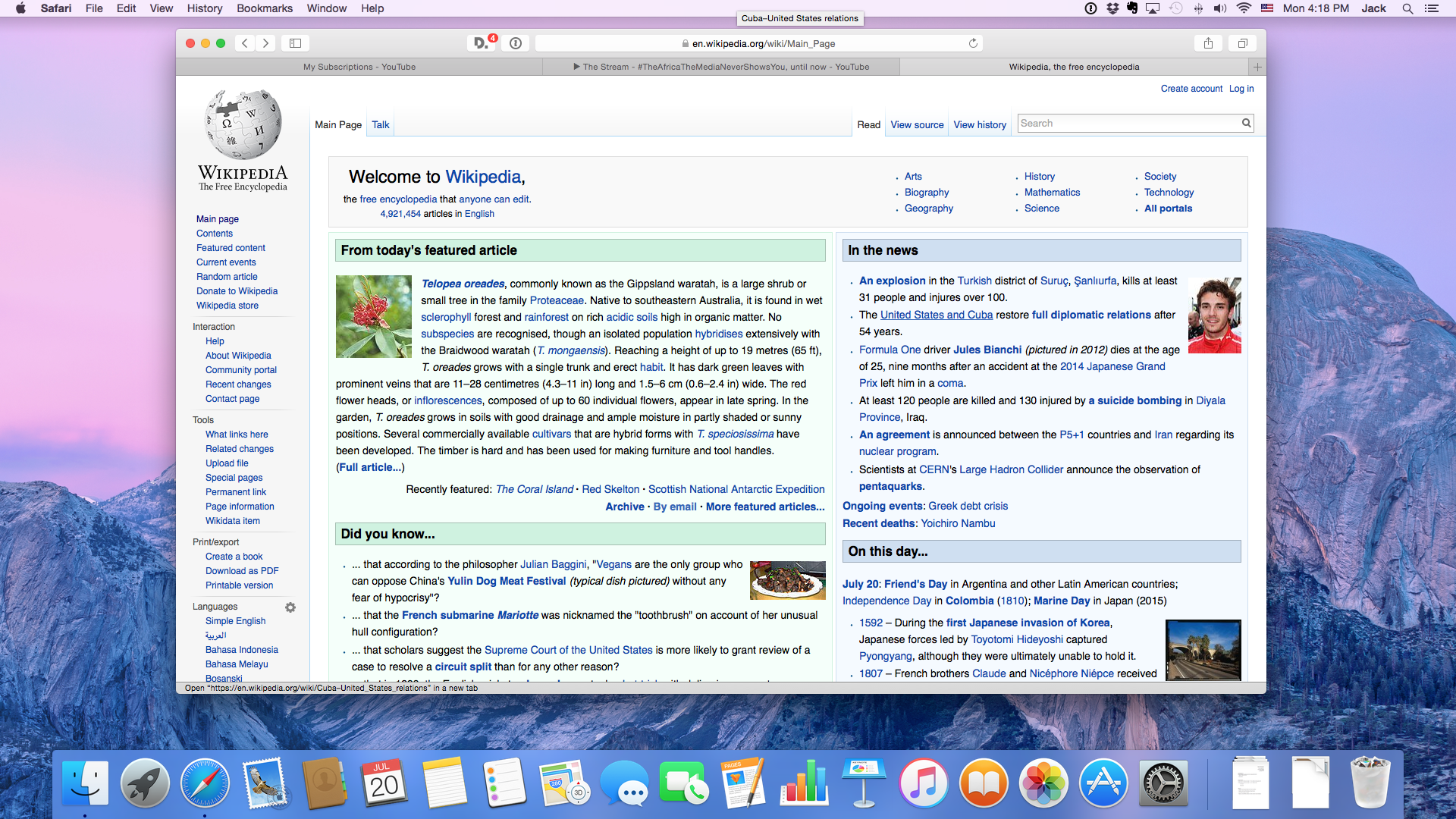Open the Jules Bianchi photo thumbnail
1456x819 pixels.
[1214, 315]
